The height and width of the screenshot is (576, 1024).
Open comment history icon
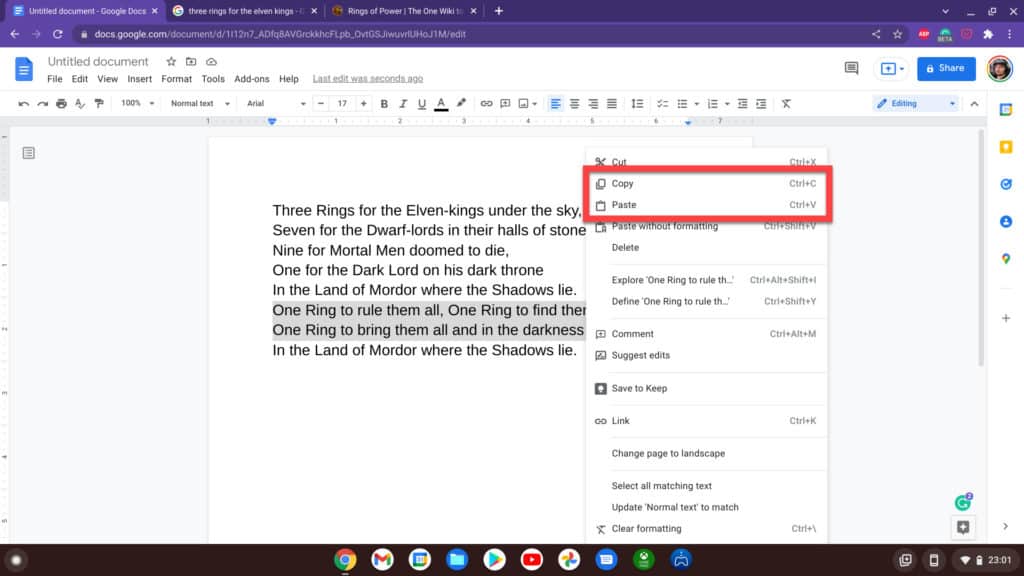(851, 68)
